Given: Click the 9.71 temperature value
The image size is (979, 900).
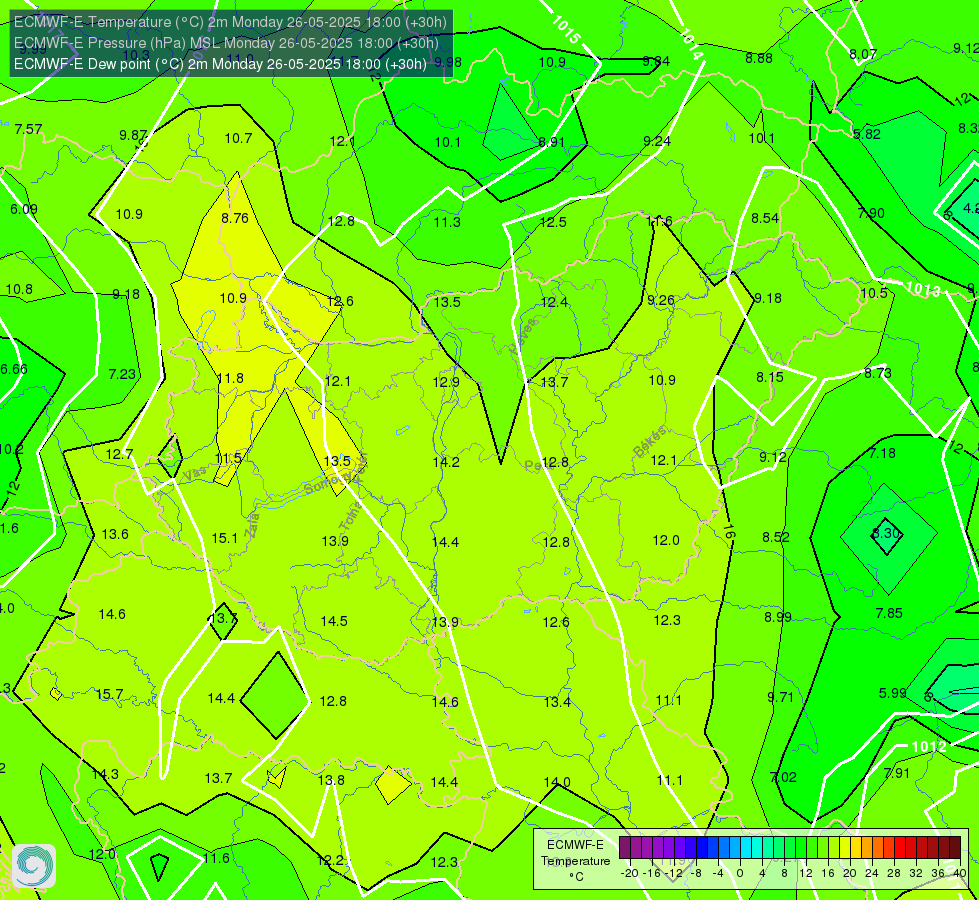Looking at the screenshot, I should tap(780, 697).
